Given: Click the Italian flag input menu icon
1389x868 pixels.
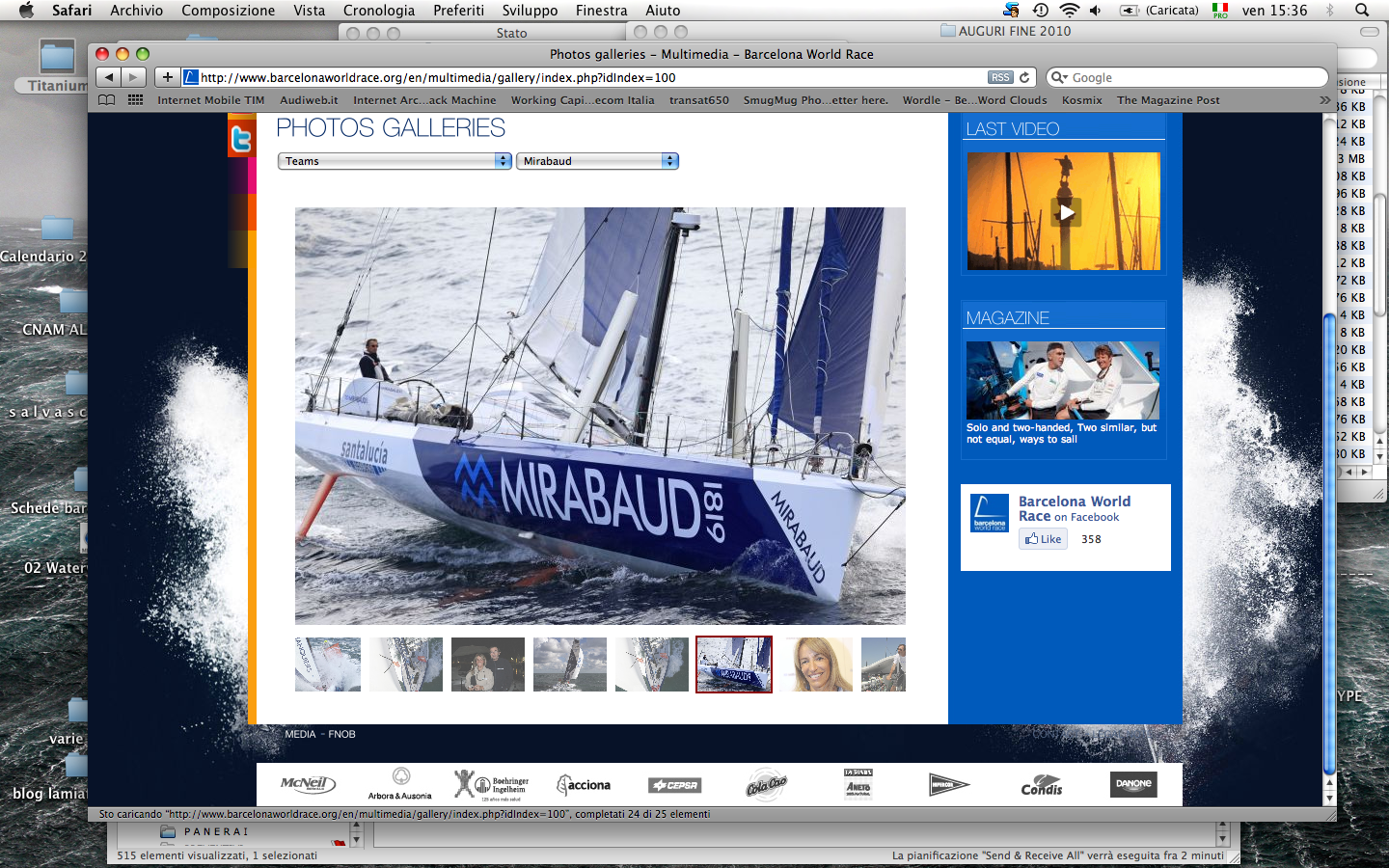Looking at the screenshot, I should 1220,10.
